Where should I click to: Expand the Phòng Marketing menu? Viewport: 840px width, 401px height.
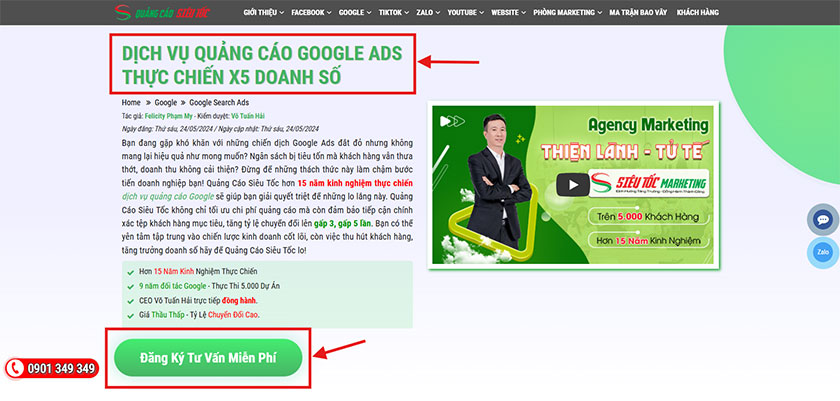(568, 12)
